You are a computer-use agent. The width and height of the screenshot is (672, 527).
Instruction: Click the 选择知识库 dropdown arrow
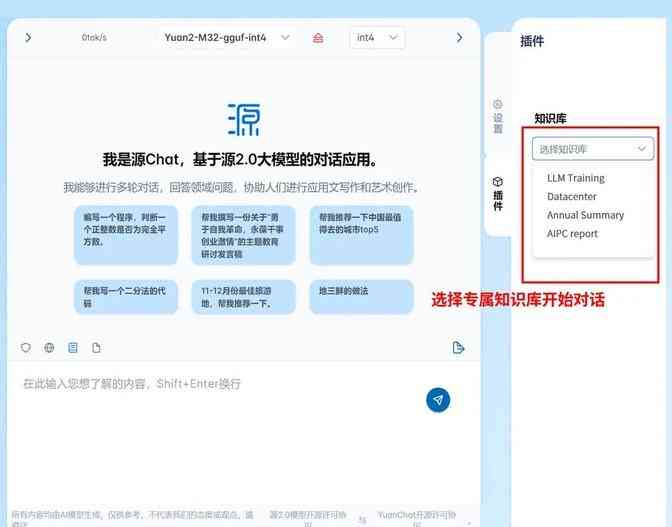(642, 149)
